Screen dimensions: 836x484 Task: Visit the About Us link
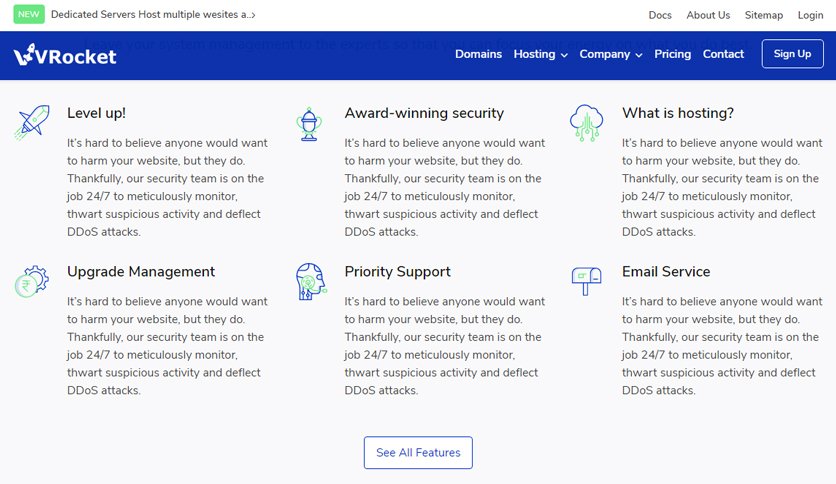[x=708, y=15]
